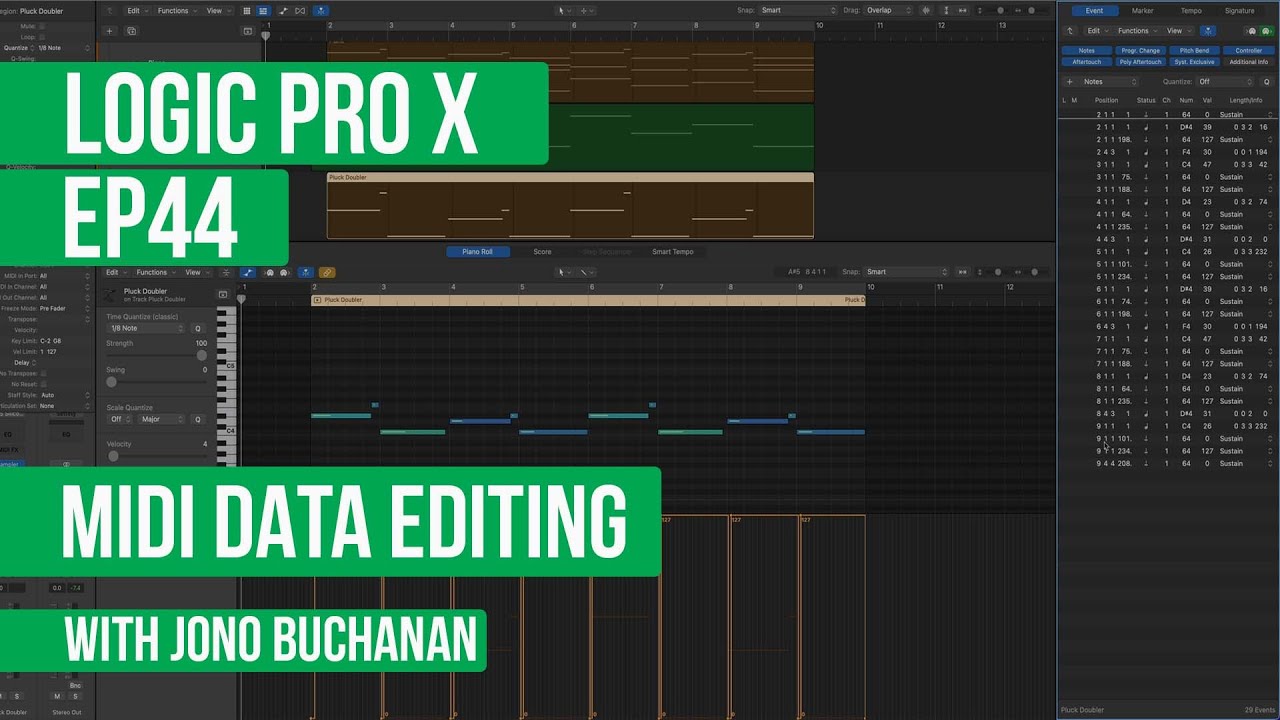Toggle Catch Playhead icon in Piano Roll toolbar
This screenshot has width=1280, height=720.
305,272
